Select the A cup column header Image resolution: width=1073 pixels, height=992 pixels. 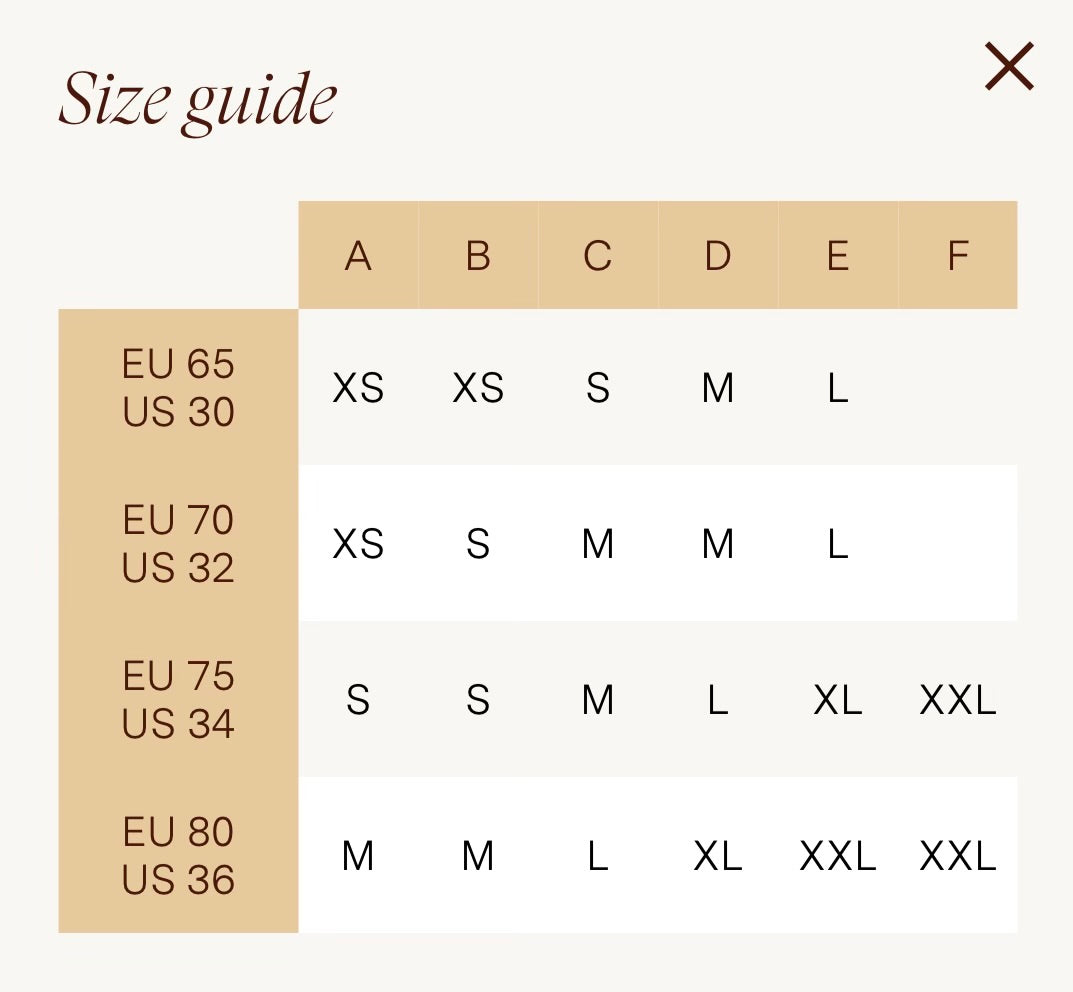tap(358, 255)
